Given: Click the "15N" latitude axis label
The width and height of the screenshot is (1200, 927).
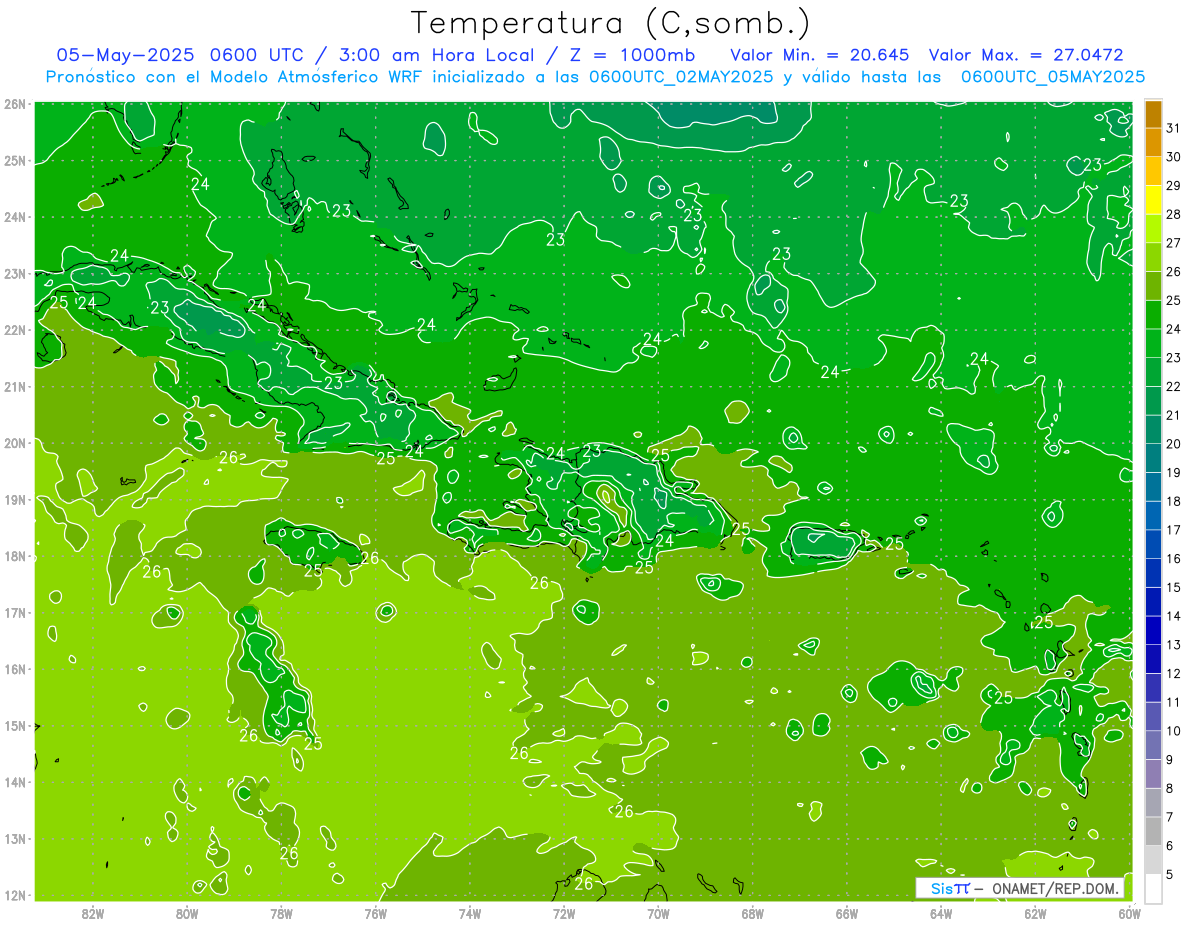Looking at the screenshot, I should (15, 726).
